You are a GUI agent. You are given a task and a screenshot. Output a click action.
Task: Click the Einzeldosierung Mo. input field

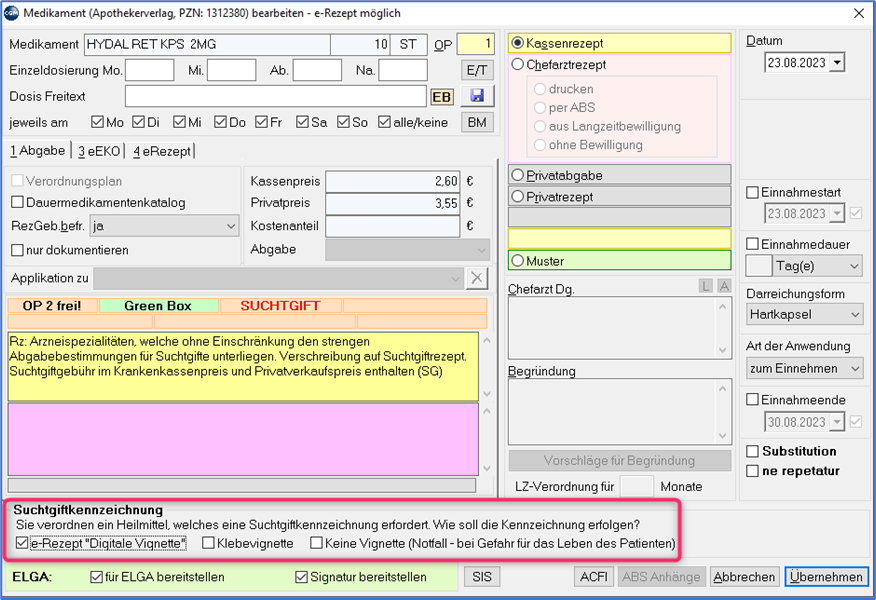click(x=150, y=70)
